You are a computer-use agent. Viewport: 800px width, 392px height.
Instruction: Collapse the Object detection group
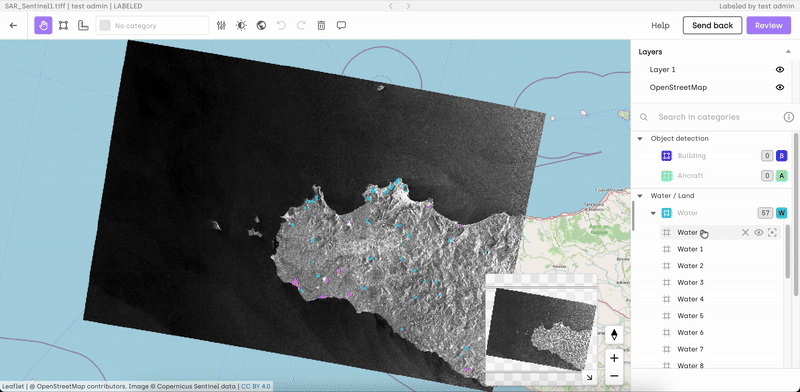pos(640,138)
